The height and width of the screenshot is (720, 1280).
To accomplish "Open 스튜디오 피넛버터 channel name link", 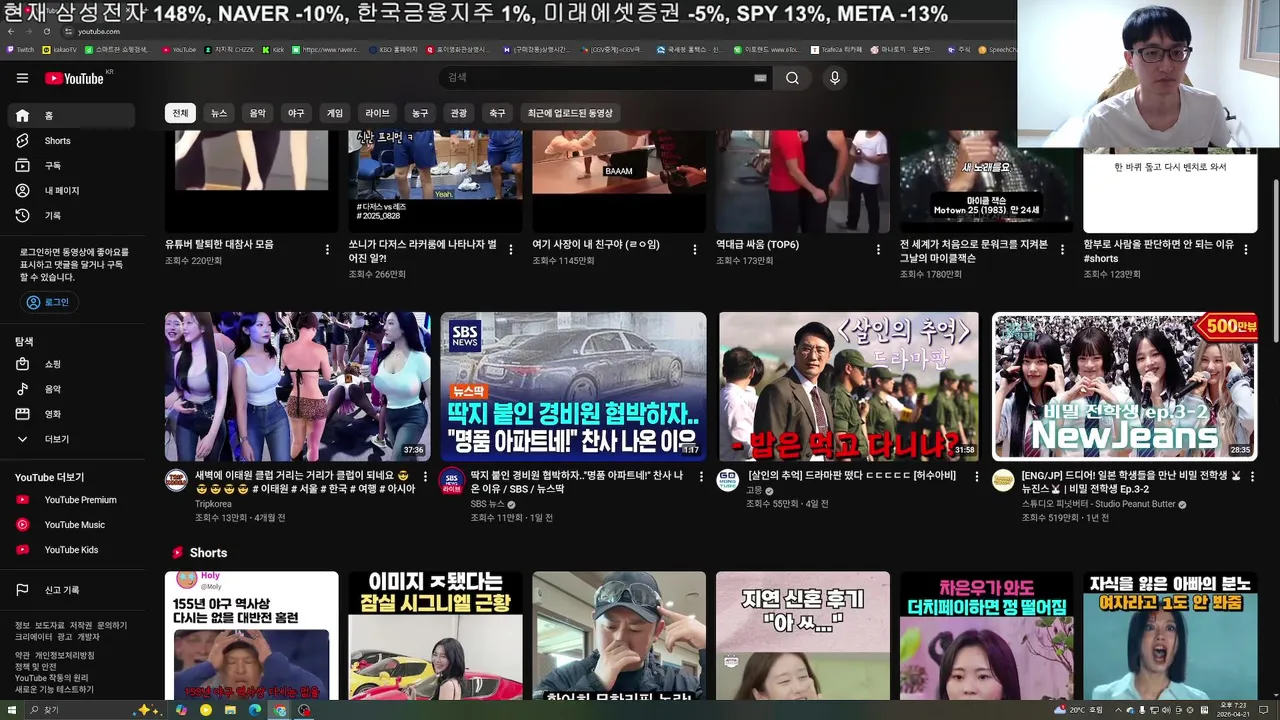I will point(1098,504).
